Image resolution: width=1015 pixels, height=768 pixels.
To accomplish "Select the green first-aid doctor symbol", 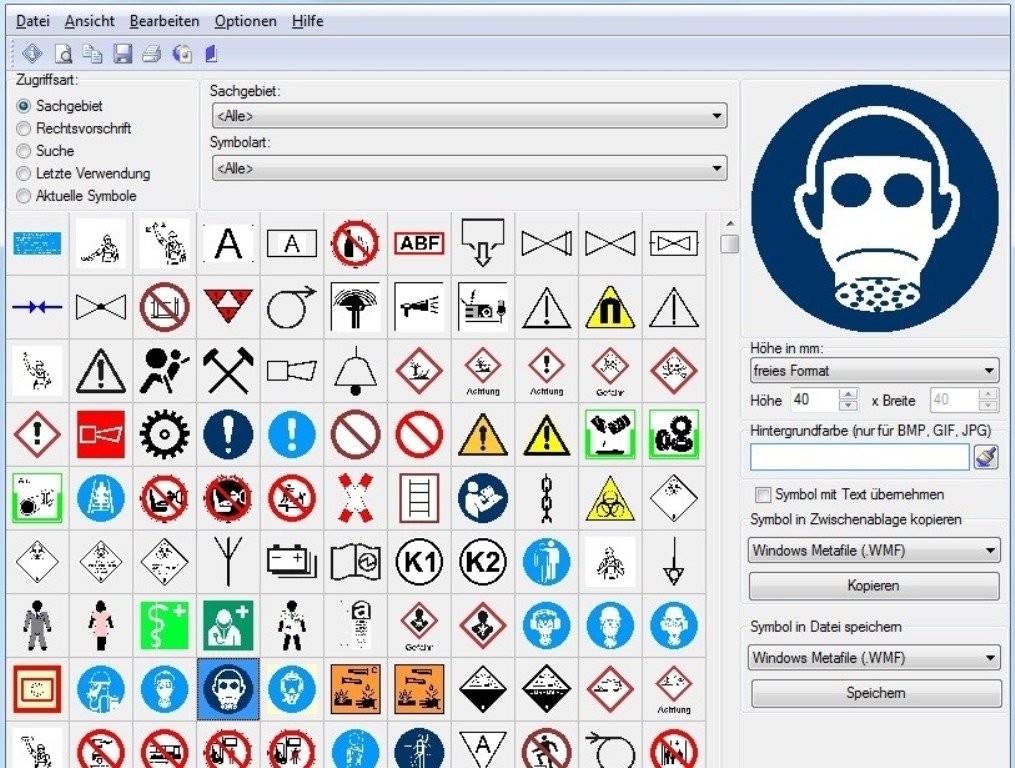I will 228,626.
